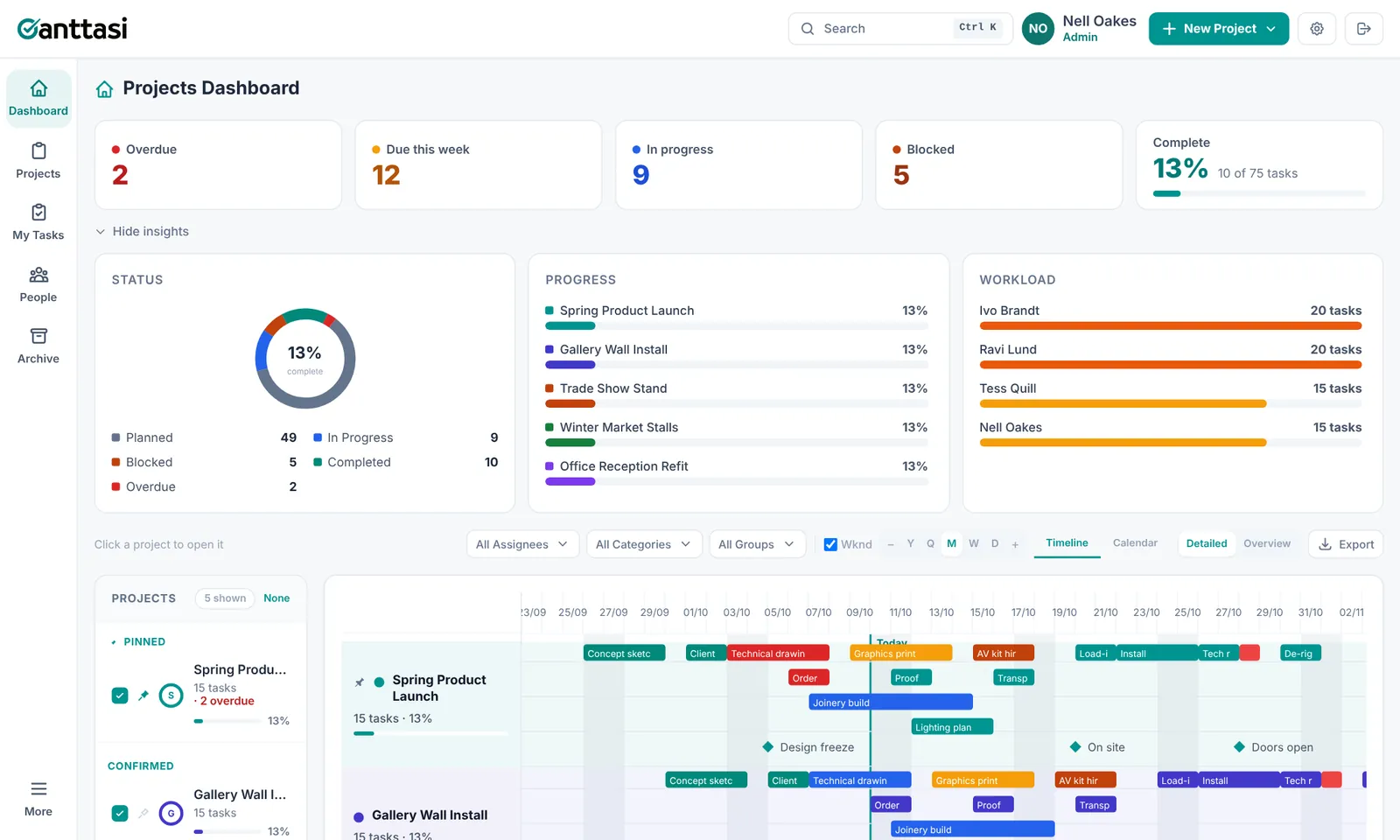Screen dimensions: 1400x840
Task: Pin the Gallery Wall Install project
Action: pyautogui.click(x=143, y=814)
